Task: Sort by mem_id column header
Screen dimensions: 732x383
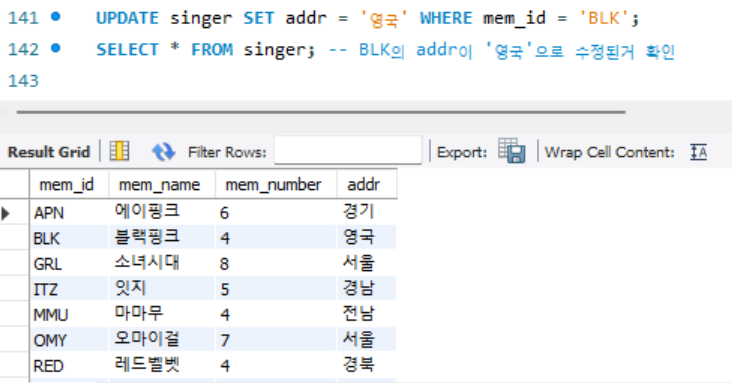Action: 69,184
